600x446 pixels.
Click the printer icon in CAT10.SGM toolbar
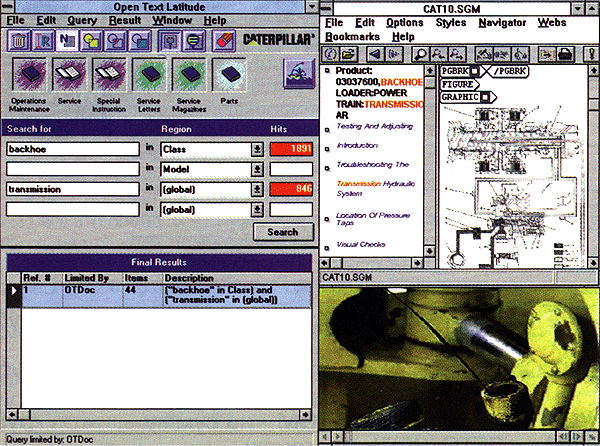[x=565, y=54]
